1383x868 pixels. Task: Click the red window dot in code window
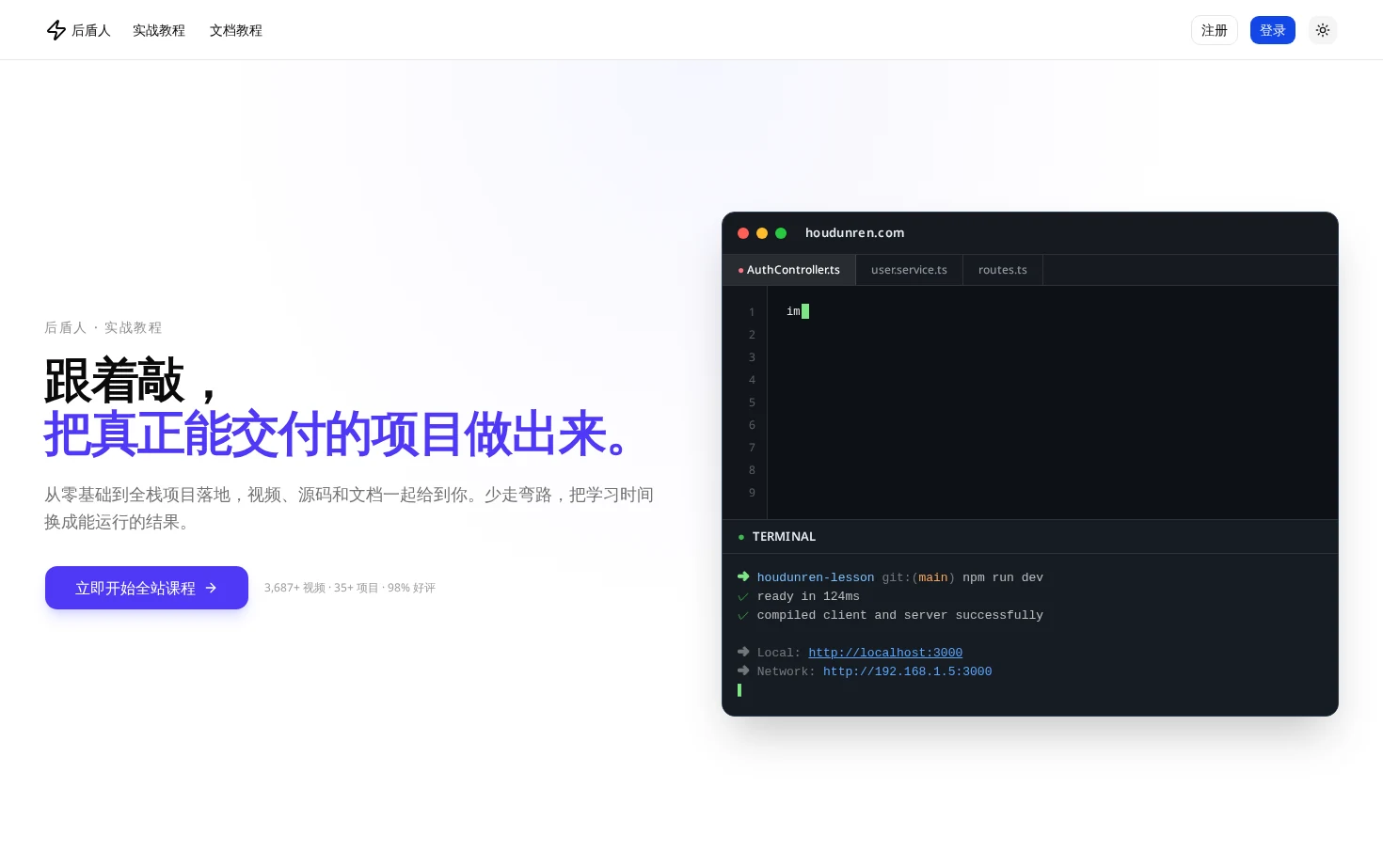[x=743, y=233]
